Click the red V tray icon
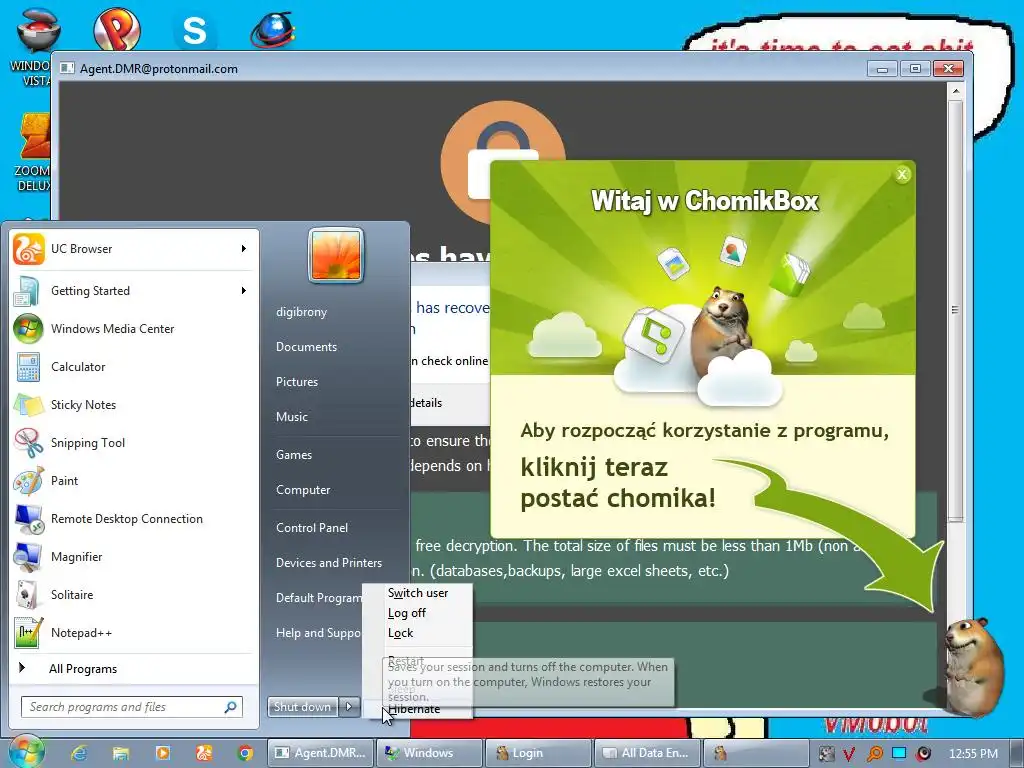 848,753
